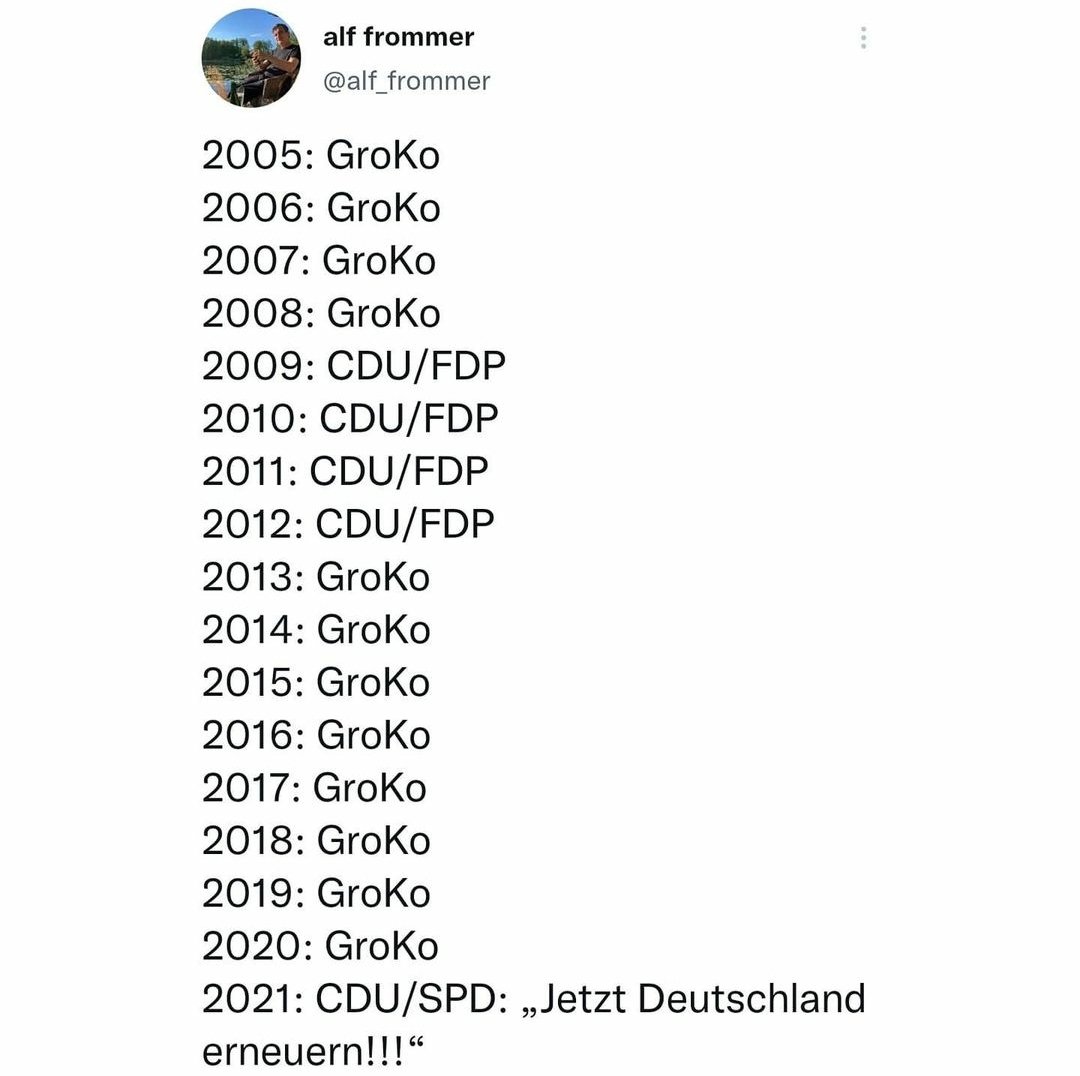The image size is (1080, 1076).
Task: Click the "2020: GroKo" line
Action: pyautogui.click(x=320, y=946)
